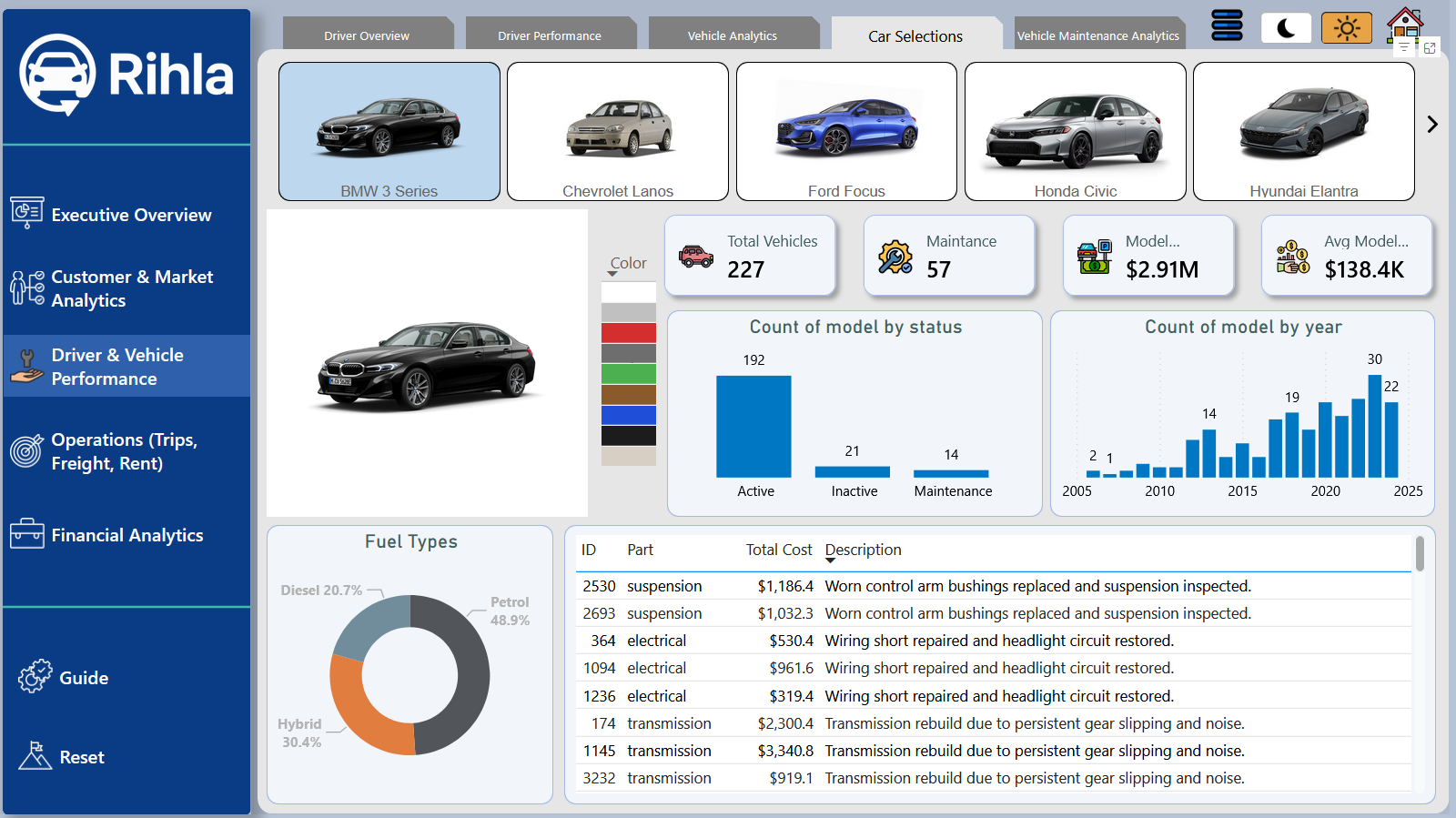Click the $3,340.8 cost cell
This screenshot has width=1456, height=818.
coord(785,751)
